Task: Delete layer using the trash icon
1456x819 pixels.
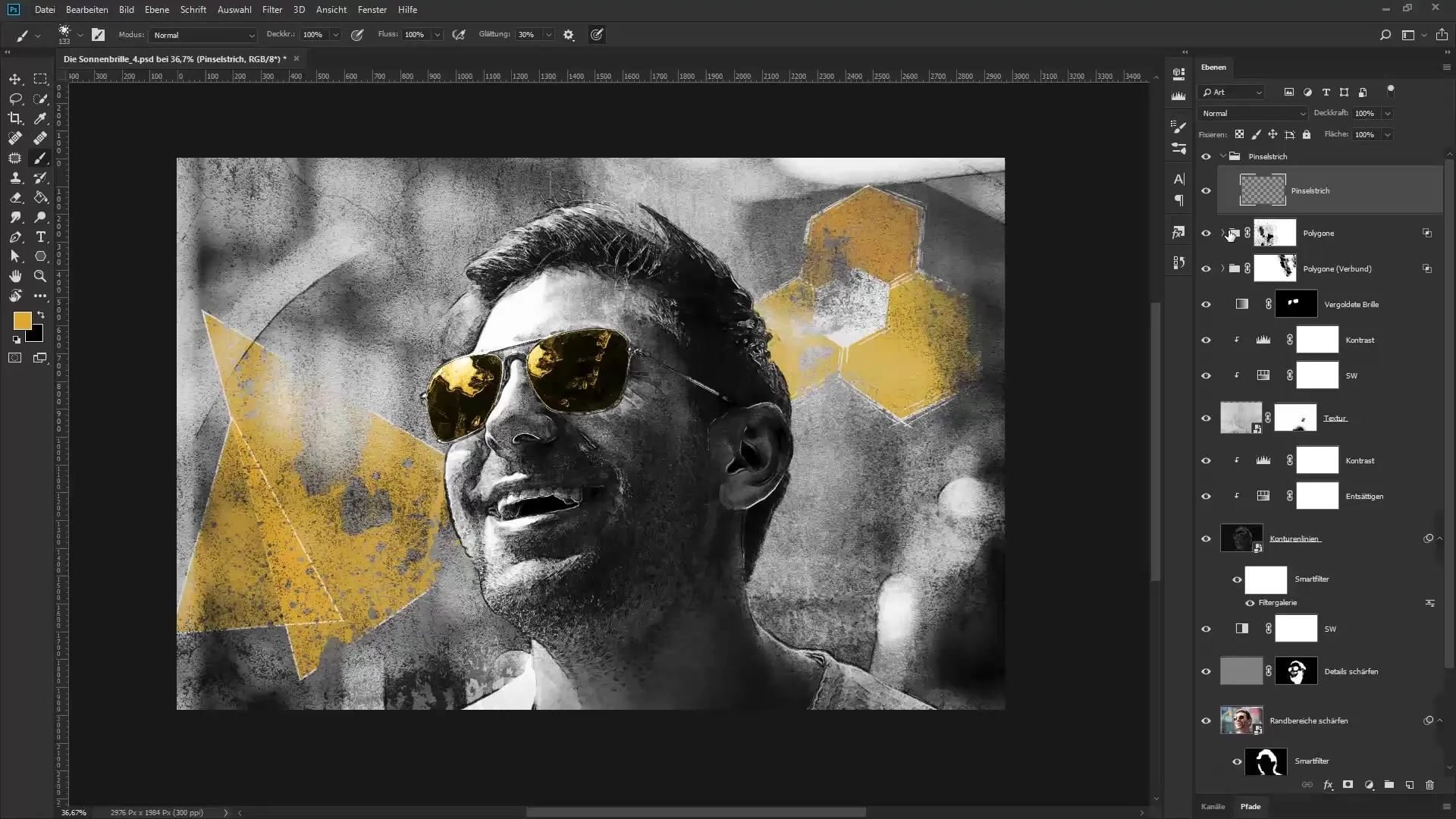Action: pos(1429,785)
